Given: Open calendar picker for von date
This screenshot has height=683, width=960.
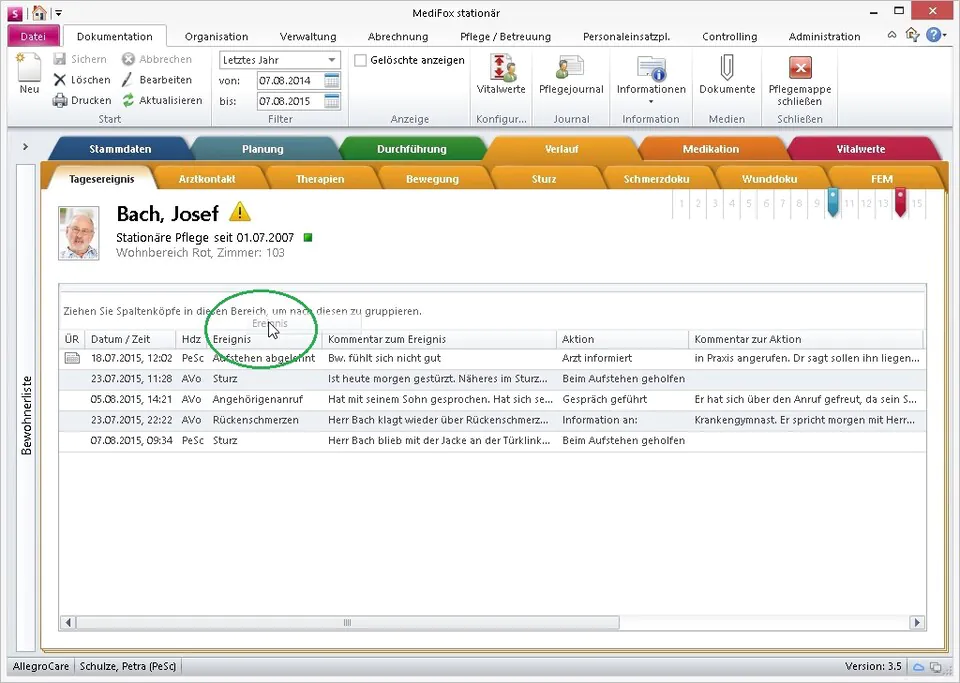Looking at the screenshot, I should 332,81.
